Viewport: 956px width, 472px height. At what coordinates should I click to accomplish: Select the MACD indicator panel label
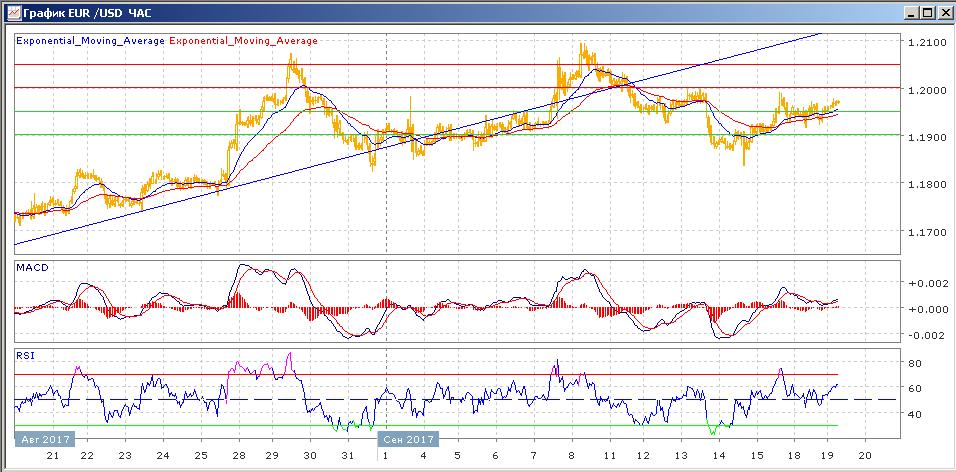(32, 268)
